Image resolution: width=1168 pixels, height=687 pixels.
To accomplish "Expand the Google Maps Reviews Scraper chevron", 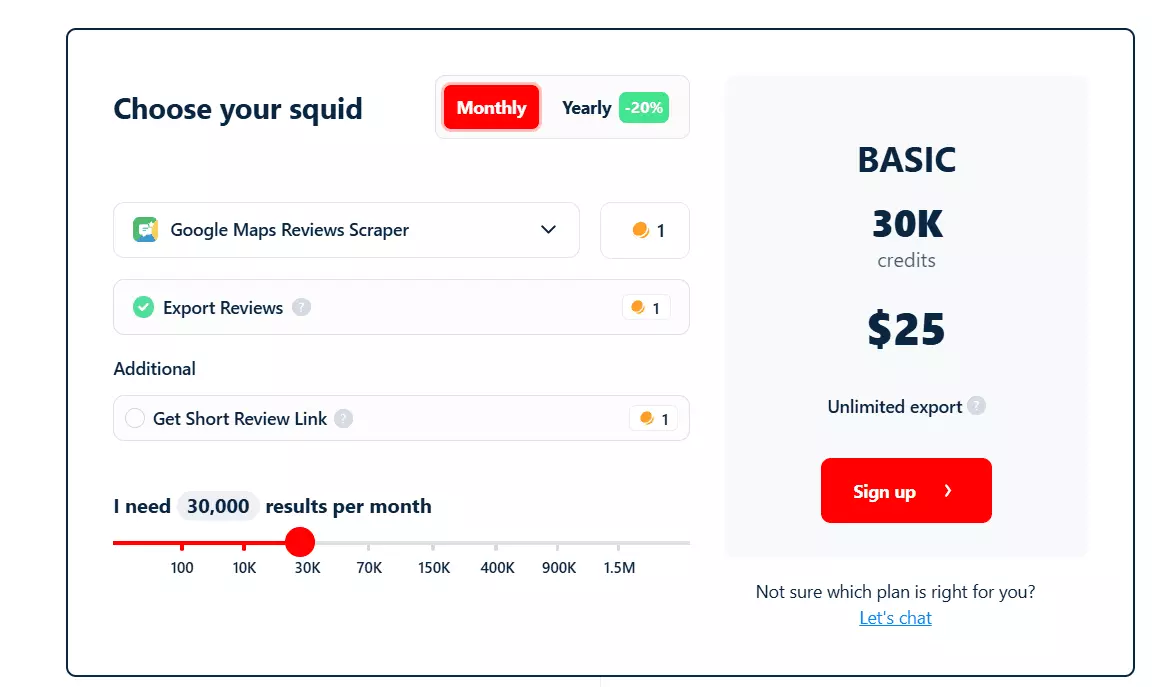I will pyautogui.click(x=548, y=230).
